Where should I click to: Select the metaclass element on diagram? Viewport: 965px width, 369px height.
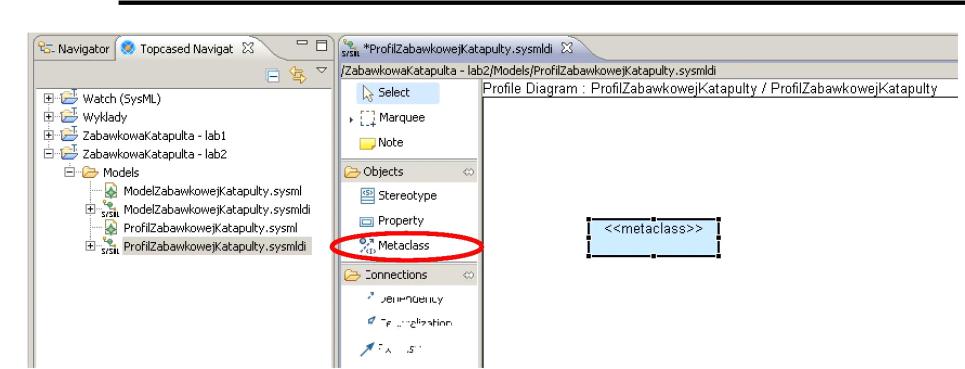(x=654, y=237)
